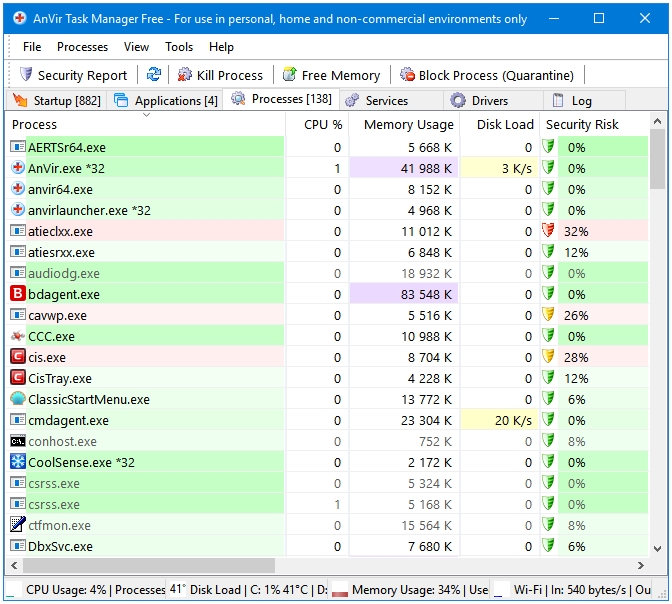Click the Free Memory button label
This screenshot has height=604, width=672.
(341, 75)
